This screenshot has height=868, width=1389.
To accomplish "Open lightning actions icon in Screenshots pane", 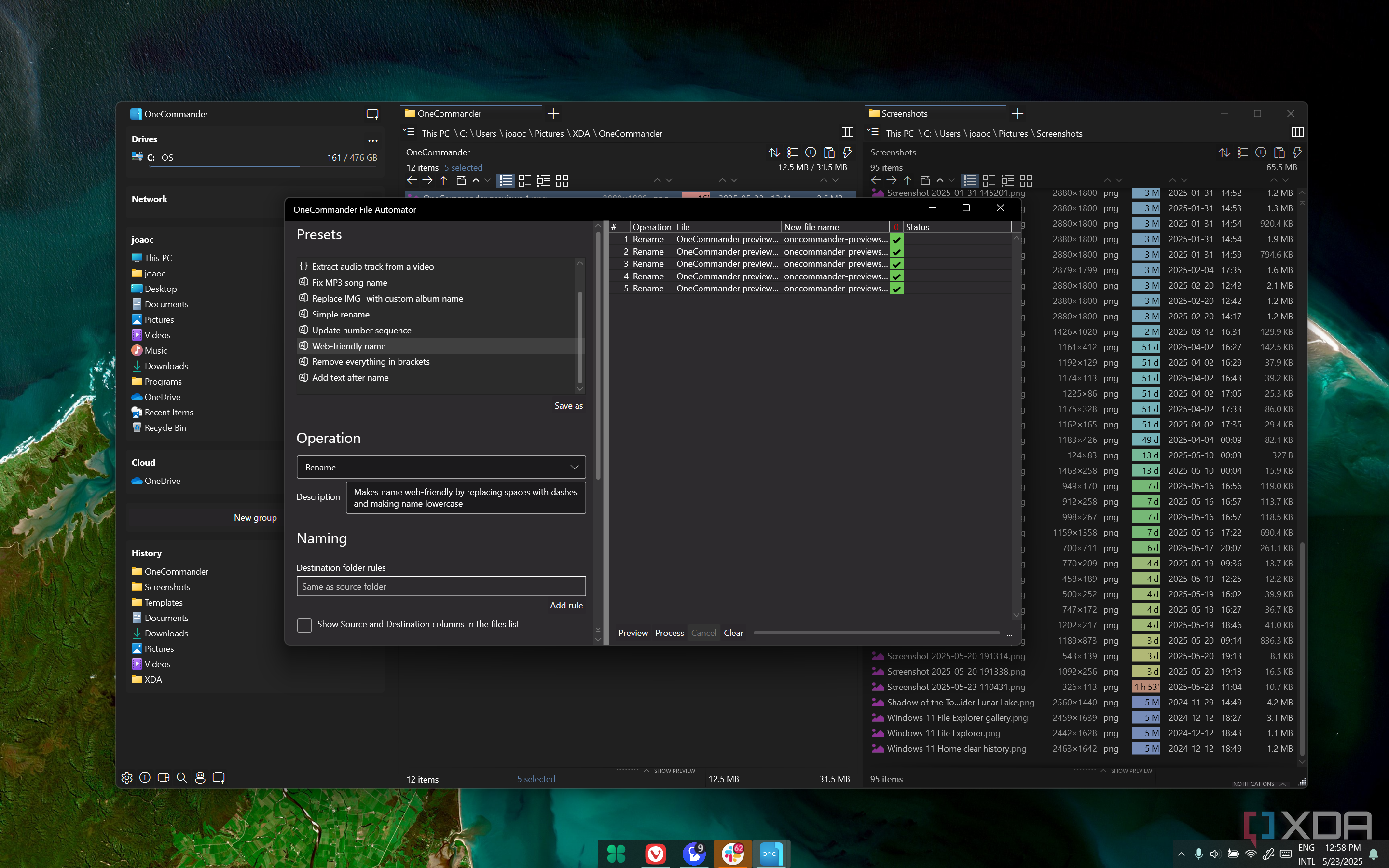I will (1297, 152).
